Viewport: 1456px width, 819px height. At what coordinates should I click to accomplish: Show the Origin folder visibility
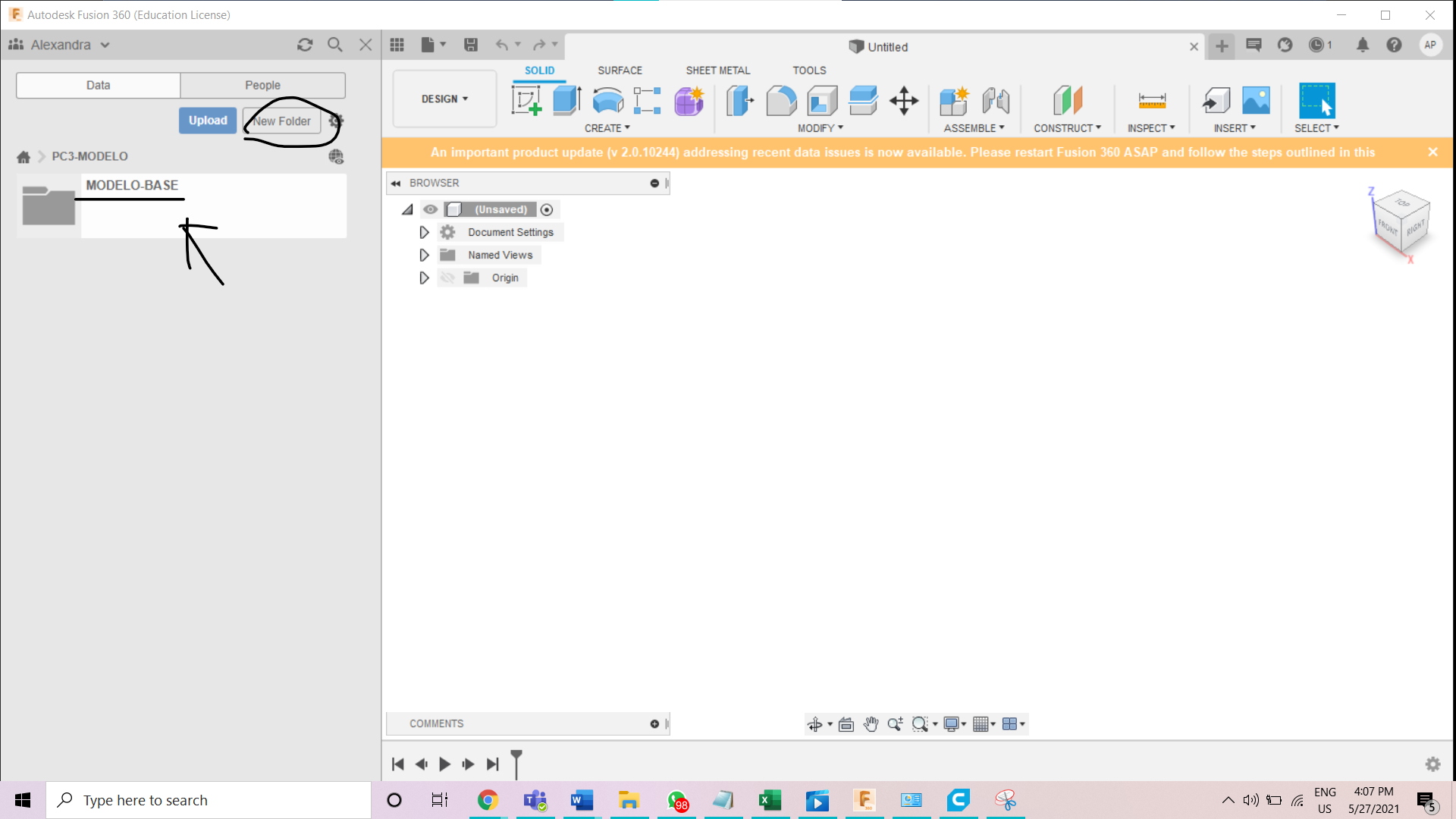coord(447,278)
